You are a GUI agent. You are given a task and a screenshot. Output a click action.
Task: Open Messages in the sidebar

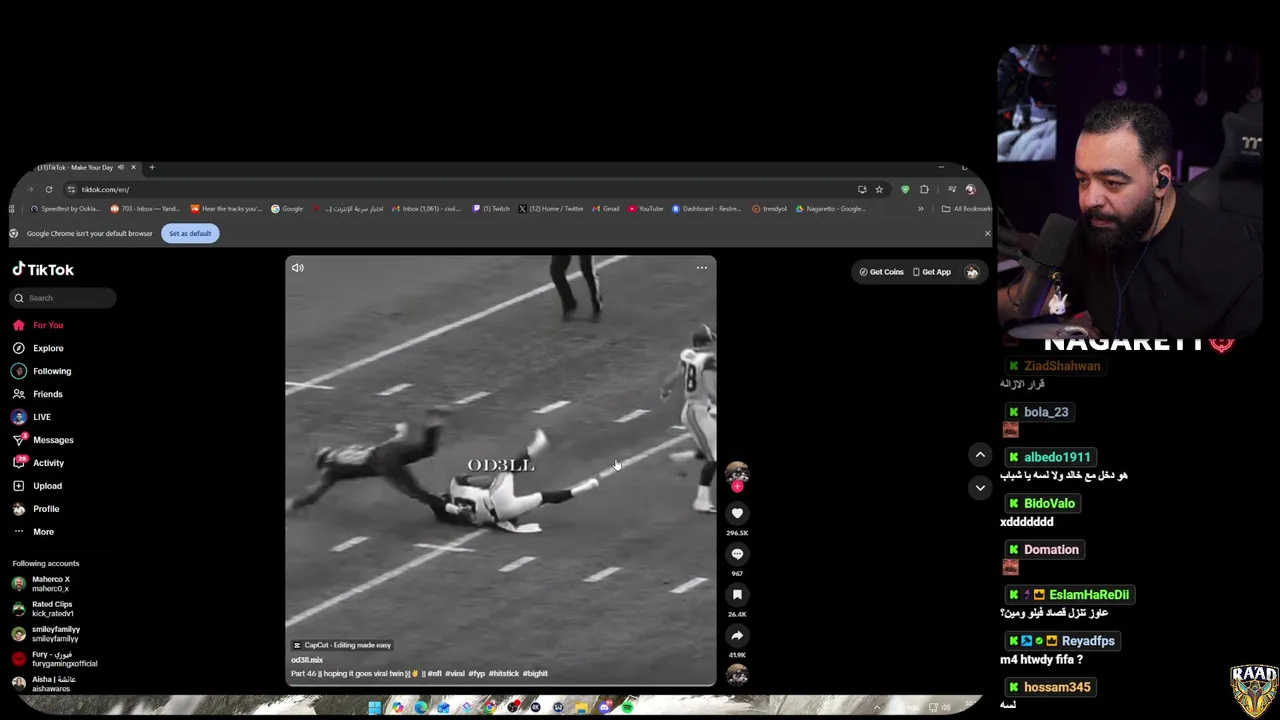43,440
